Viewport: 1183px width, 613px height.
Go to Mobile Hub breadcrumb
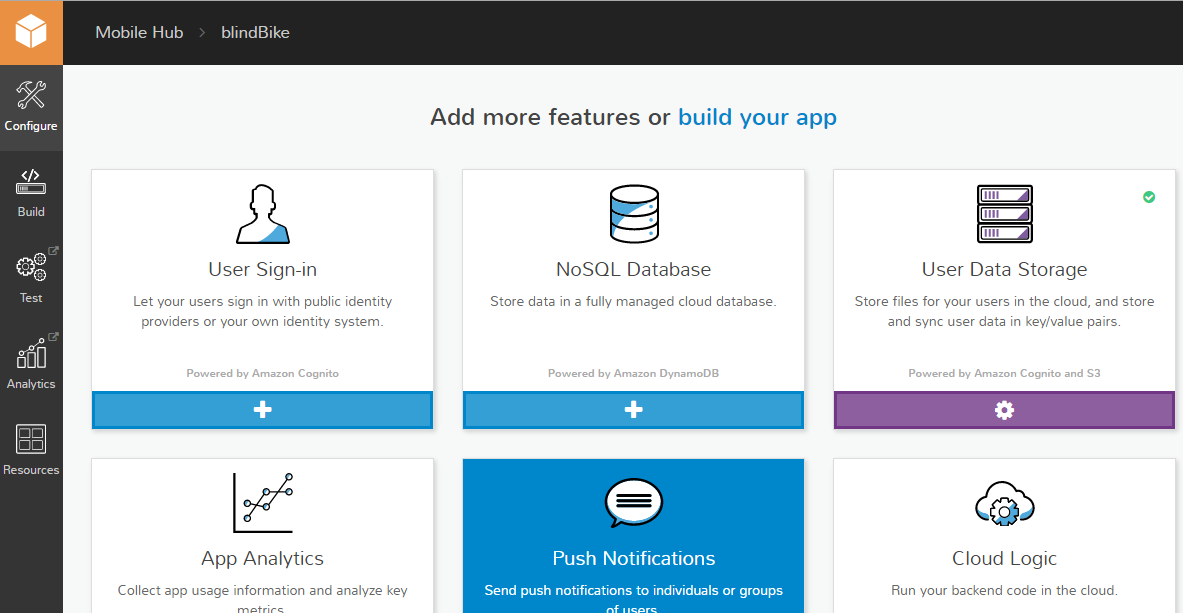[x=139, y=32]
